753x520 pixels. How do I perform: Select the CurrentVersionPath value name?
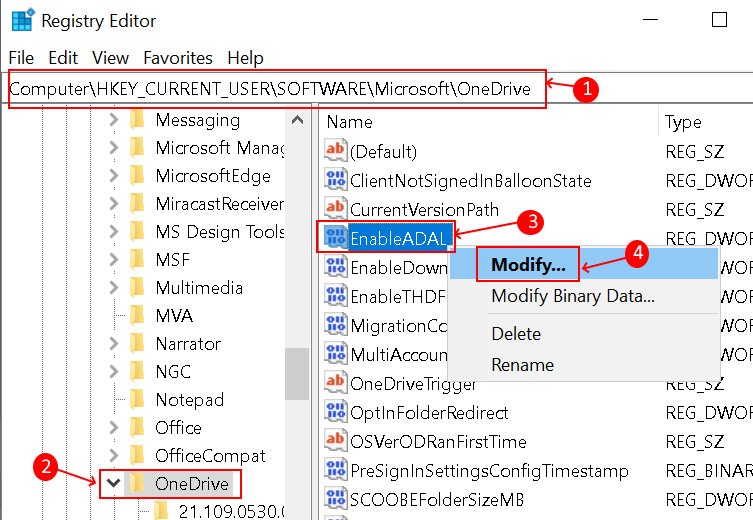(x=425, y=209)
